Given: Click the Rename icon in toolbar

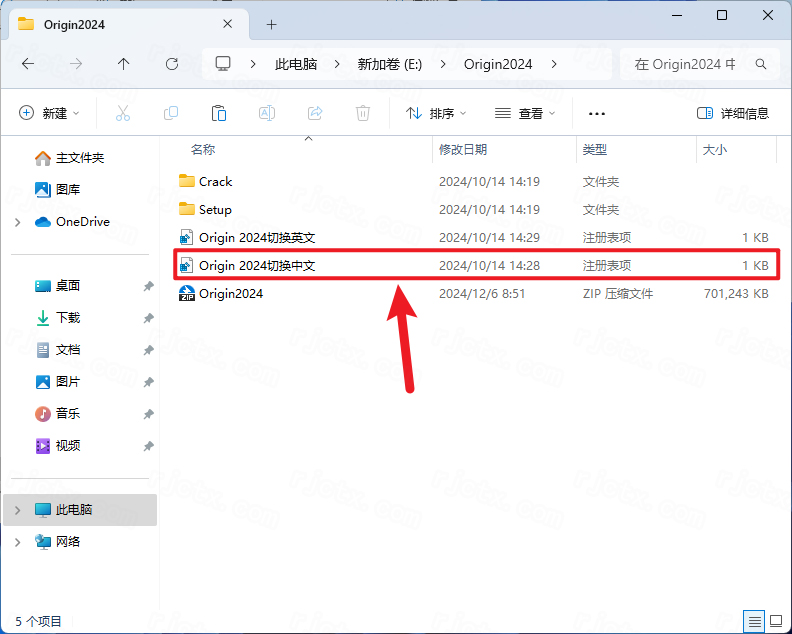Looking at the screenshot, I should click(x=267, y=114).
